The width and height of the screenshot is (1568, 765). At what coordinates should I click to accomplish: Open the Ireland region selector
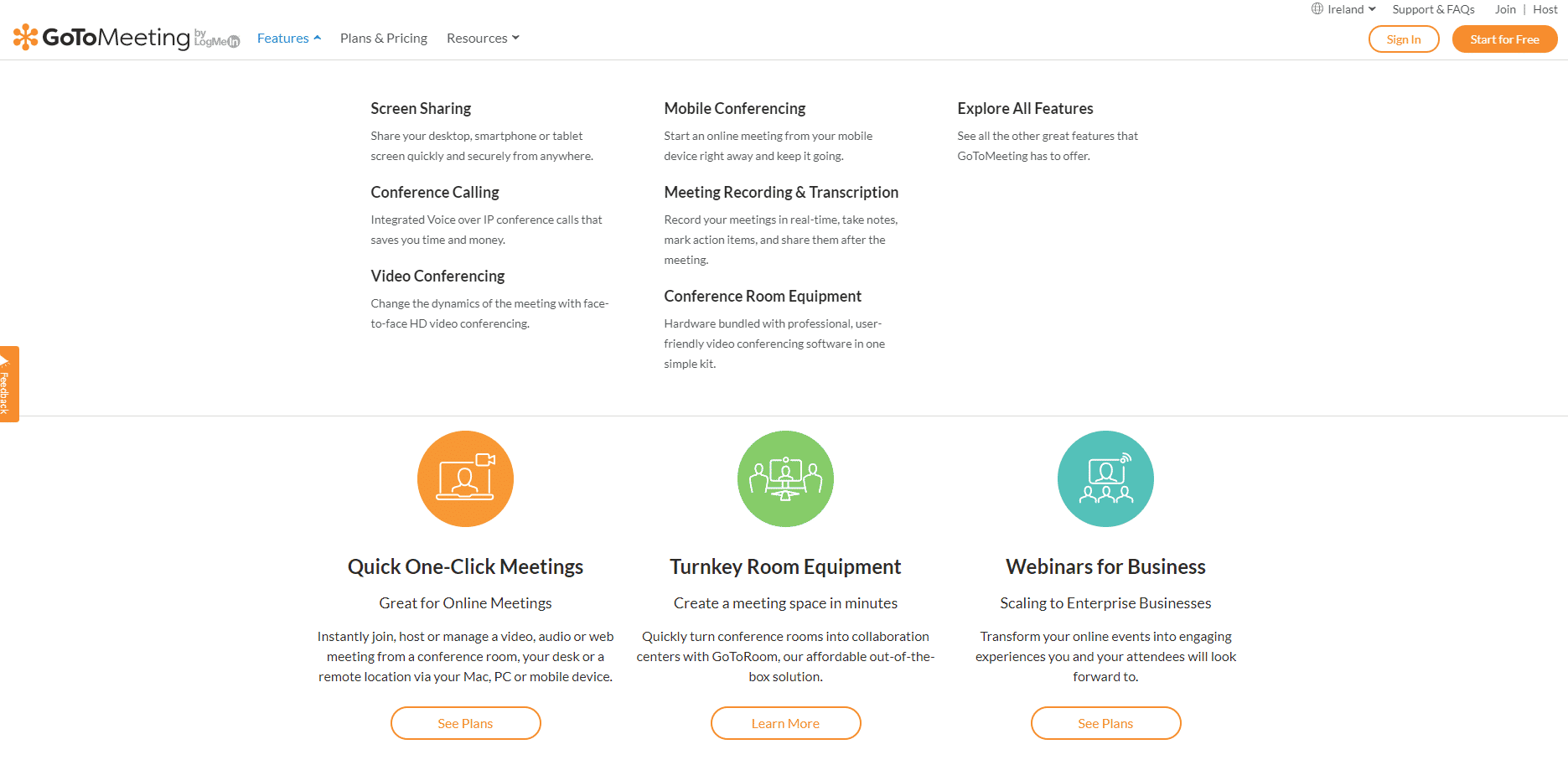[x=1344, y=9]
